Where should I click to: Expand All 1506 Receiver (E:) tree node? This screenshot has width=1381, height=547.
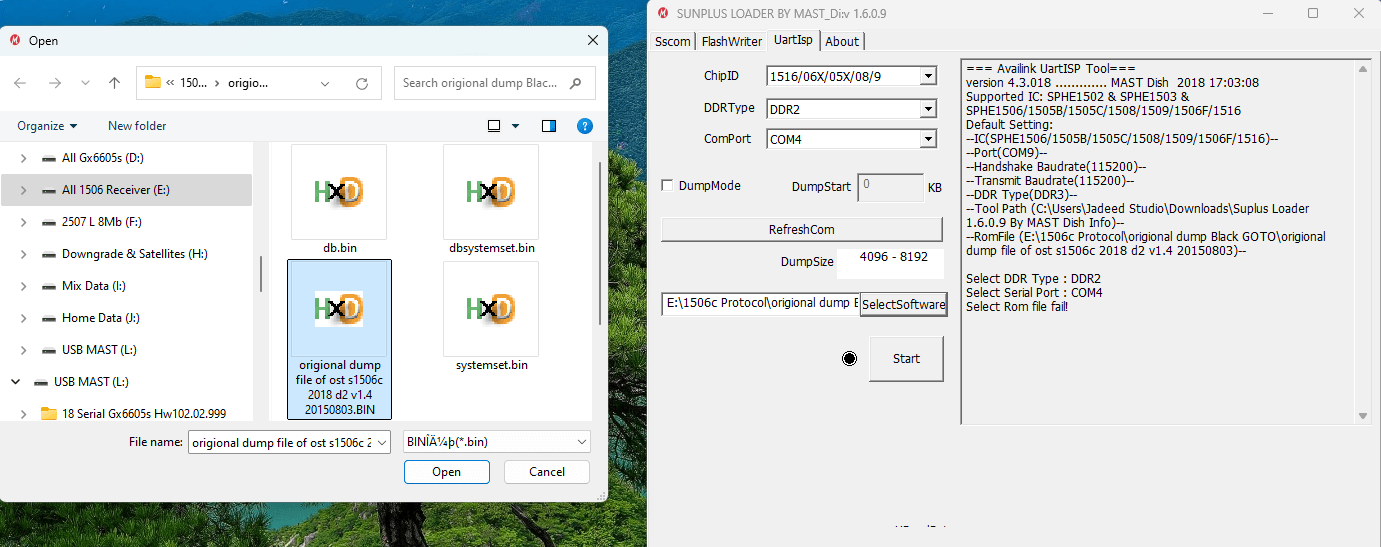click(x=23, y=190)
